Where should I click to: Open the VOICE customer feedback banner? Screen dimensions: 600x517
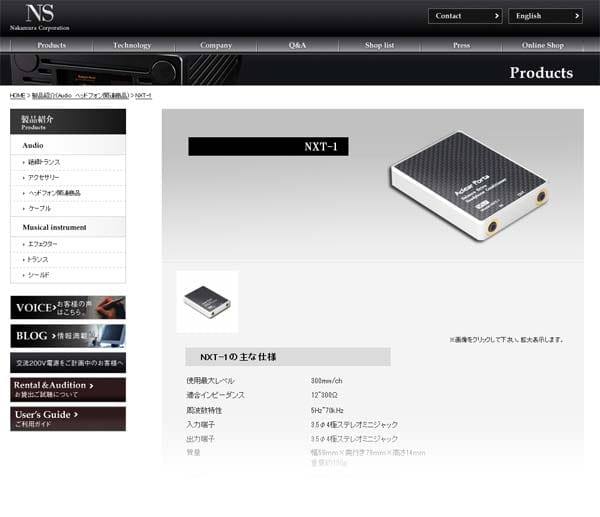[x=68, y=307]
